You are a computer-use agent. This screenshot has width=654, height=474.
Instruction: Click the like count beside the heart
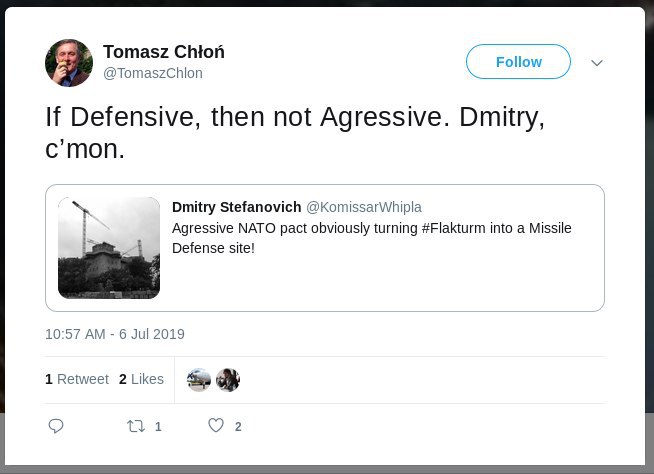[x=238, y=427]
